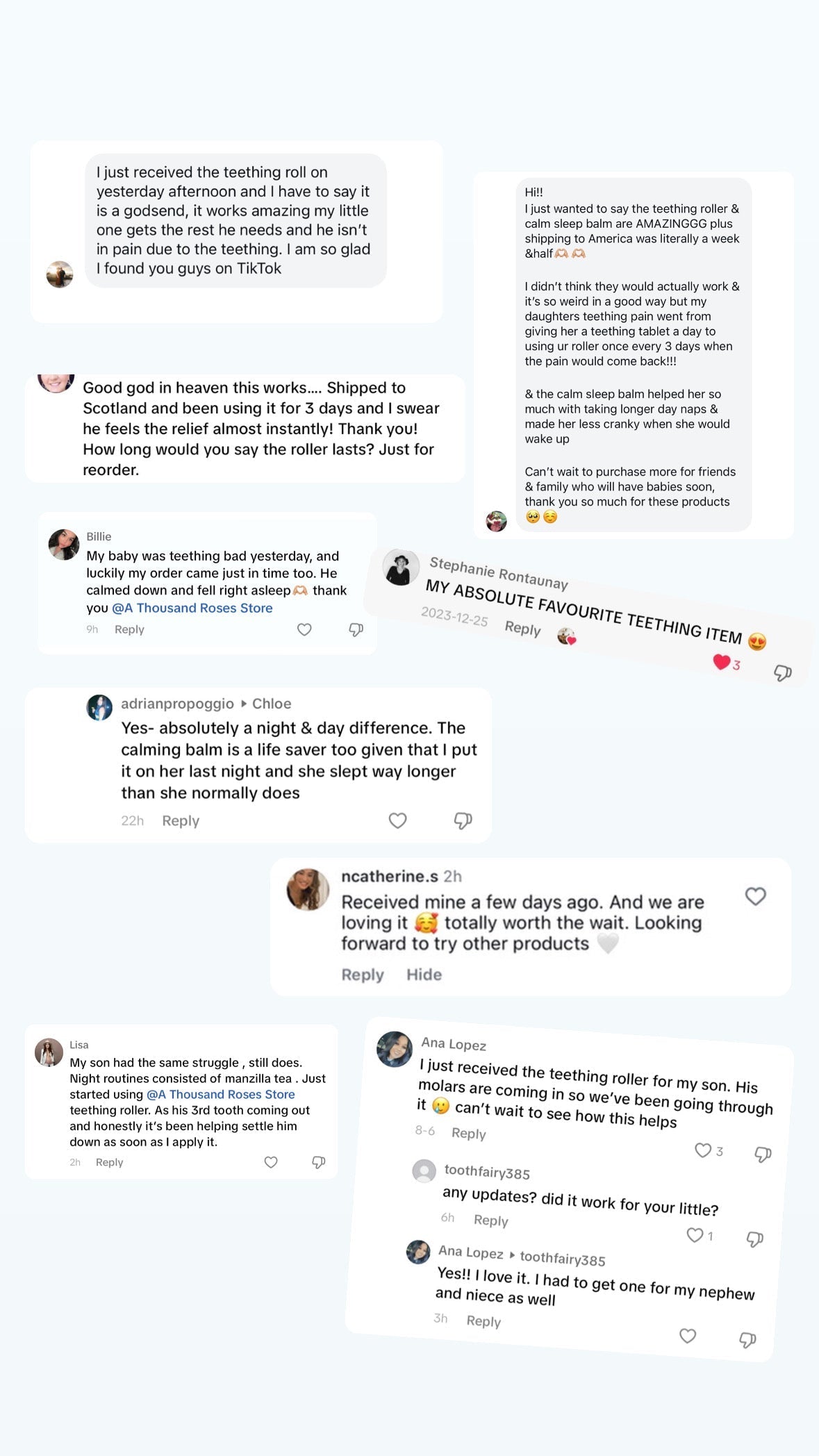This screenshot has height=1456, width=819.
Task: Reply to toothfairy385's comment
Action: pyautogui.click(x=490, y=1221)
